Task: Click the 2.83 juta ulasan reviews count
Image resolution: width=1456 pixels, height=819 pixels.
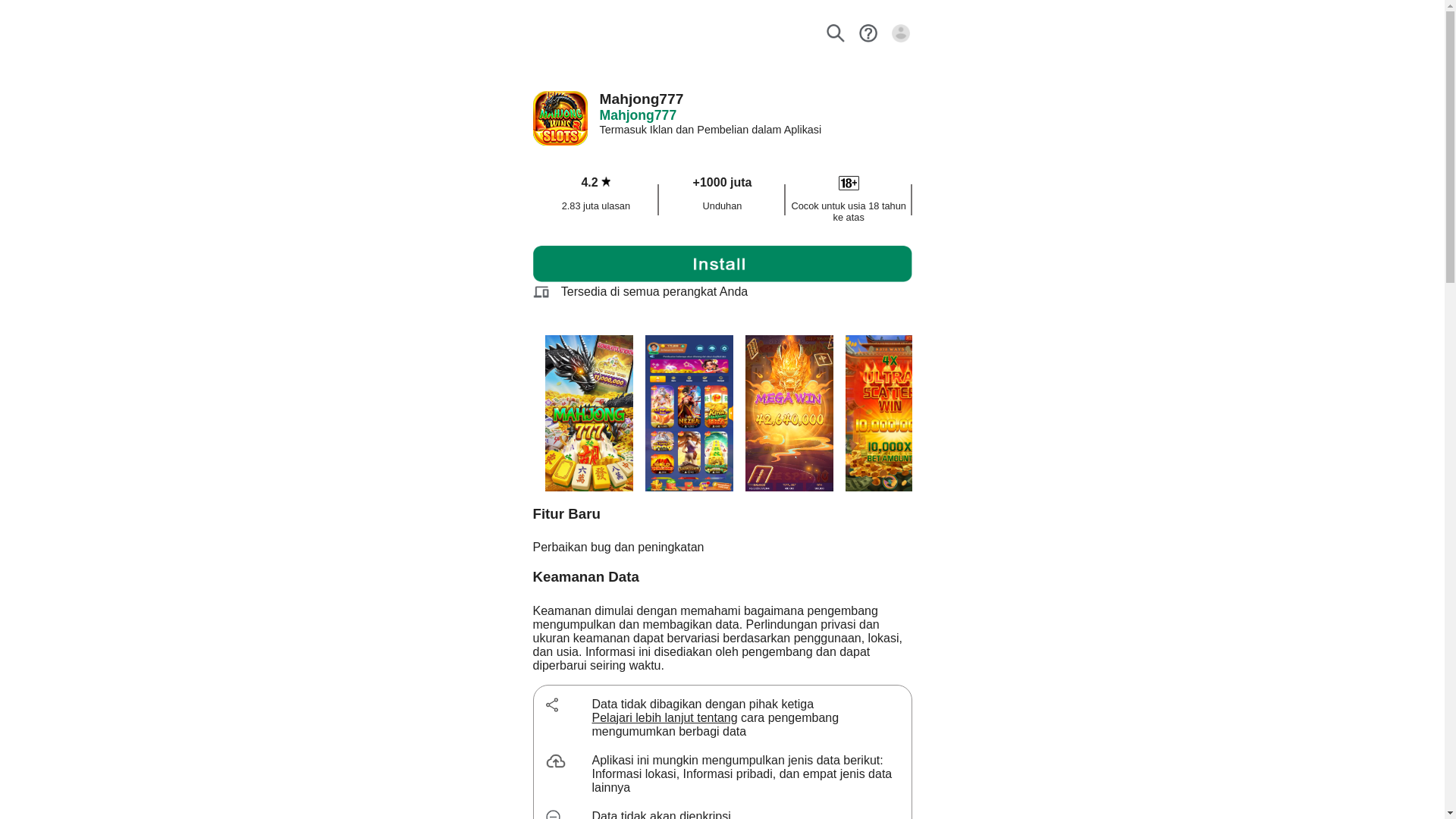Action: click(596, 206)
